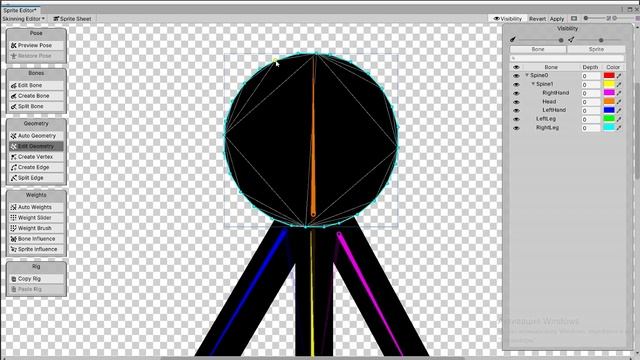Open the Sprite Influence tool

pos(36,249)
